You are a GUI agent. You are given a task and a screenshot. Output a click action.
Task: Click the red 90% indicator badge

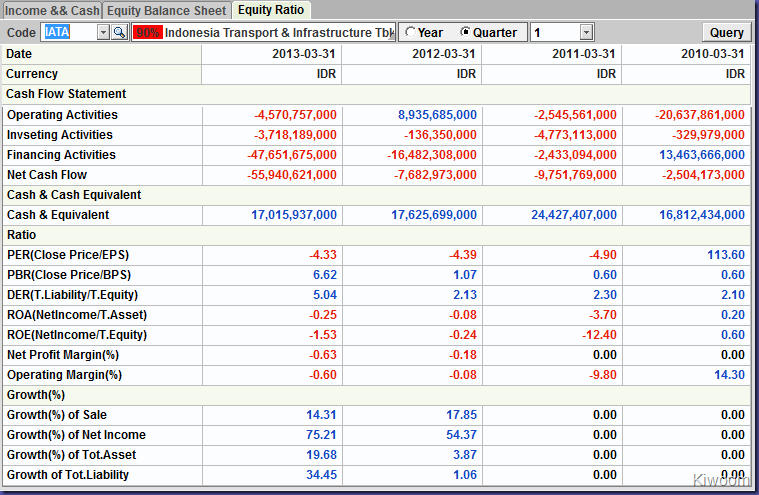point(147,32)
